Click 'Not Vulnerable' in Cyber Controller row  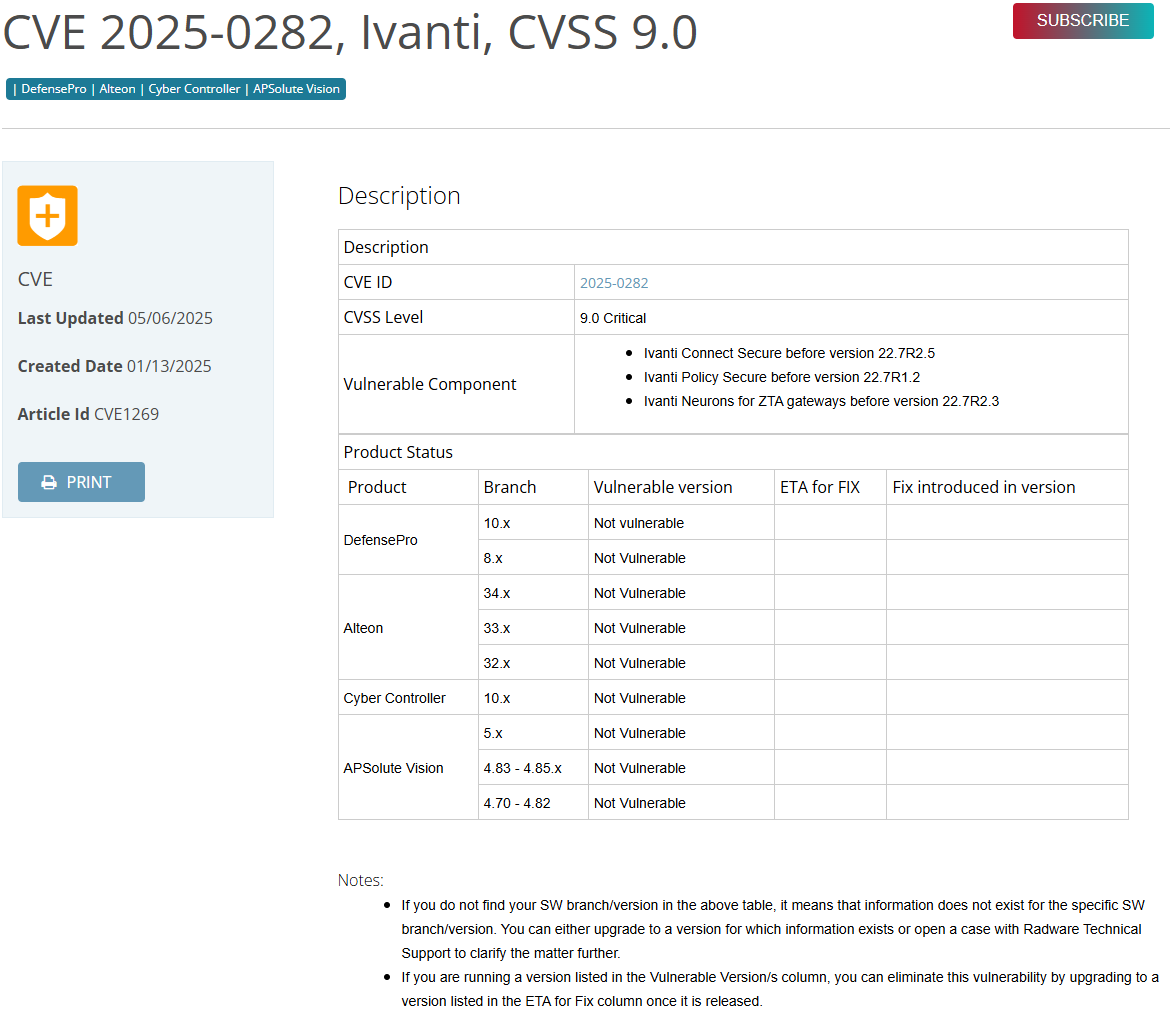click(640, 698)
